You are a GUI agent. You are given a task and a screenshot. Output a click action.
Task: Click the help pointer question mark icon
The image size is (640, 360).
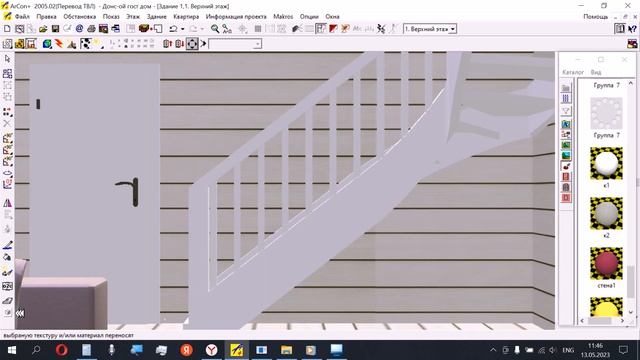point(632,29)
